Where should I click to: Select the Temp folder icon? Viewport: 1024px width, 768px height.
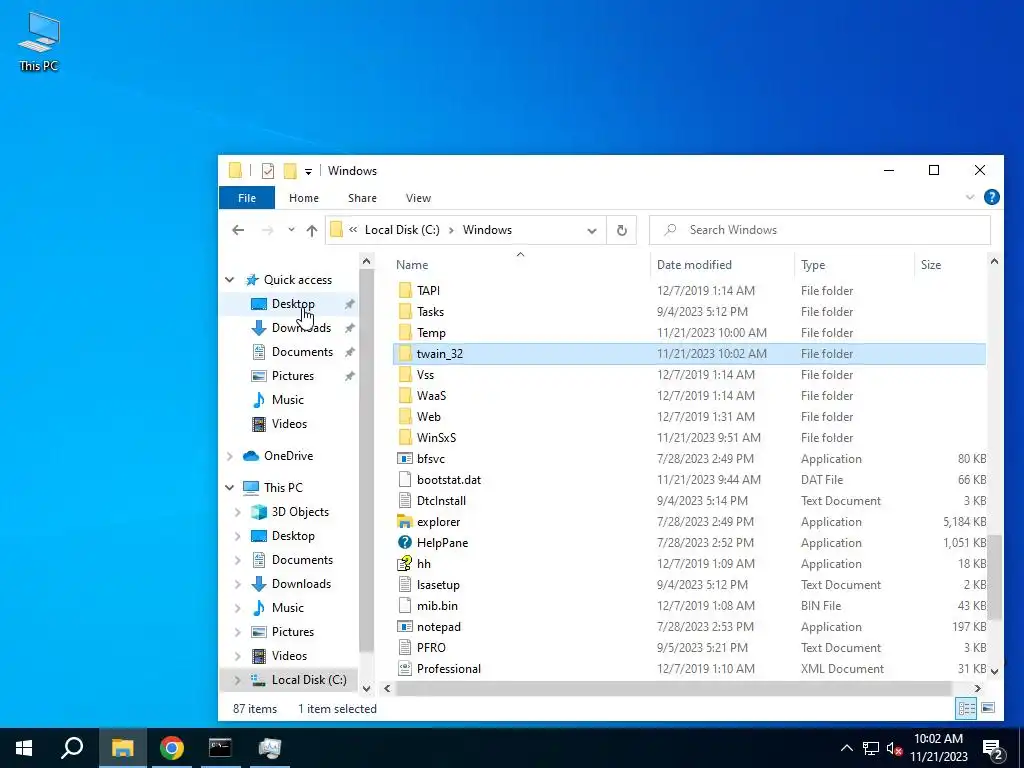pos(405,332)
